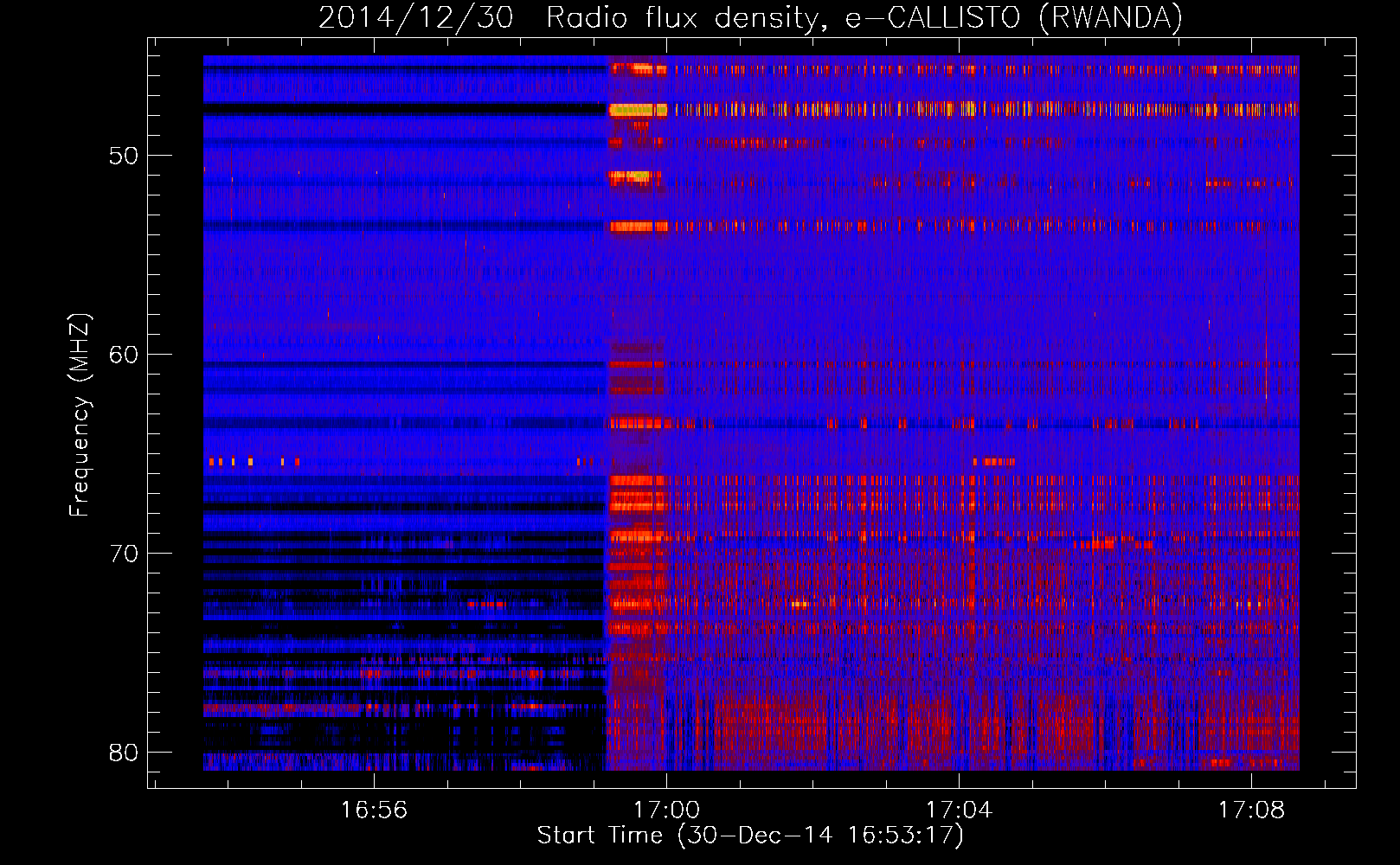
Task: Click the 17:04 time tick label
Action: 959,810
